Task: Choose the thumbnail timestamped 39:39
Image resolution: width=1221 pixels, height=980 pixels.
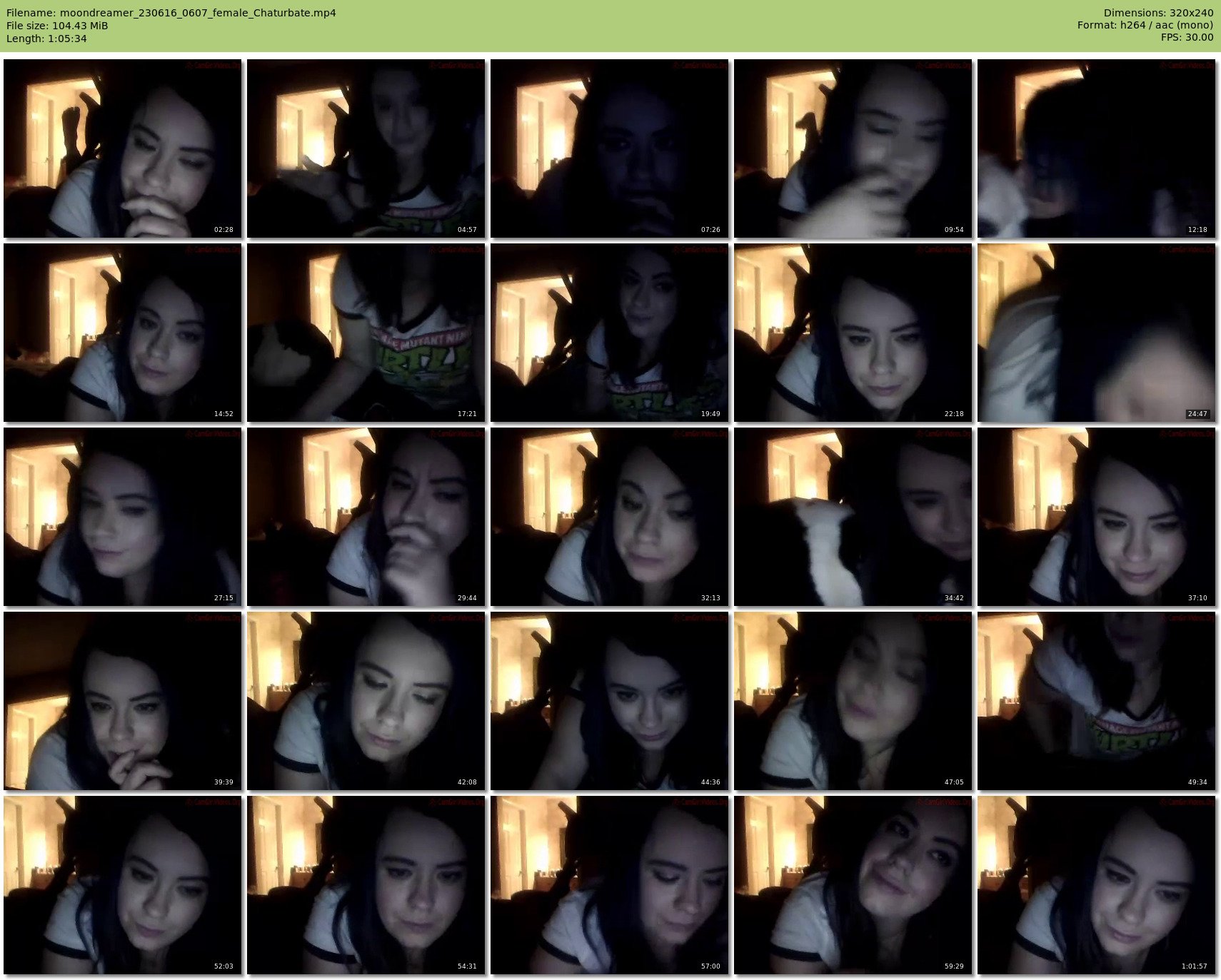Action: tap(123, 701)
